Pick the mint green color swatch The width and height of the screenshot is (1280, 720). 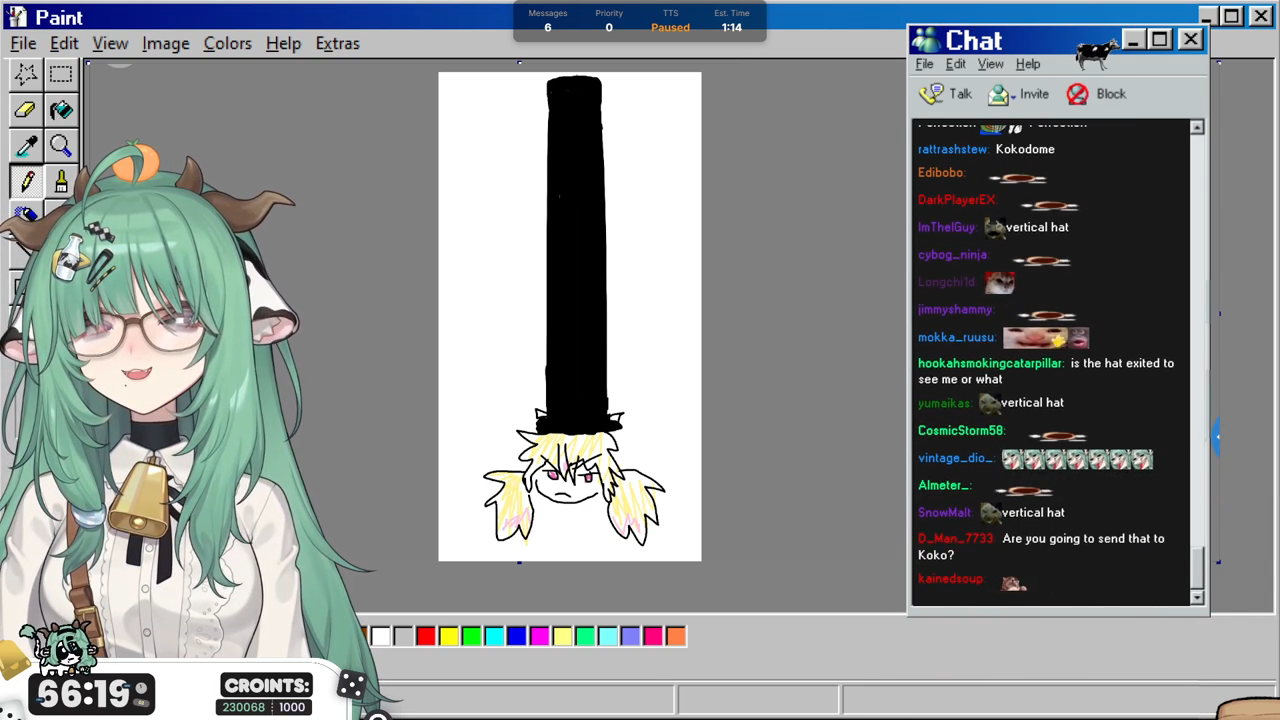pyautogui.click(x=585, y=636)
